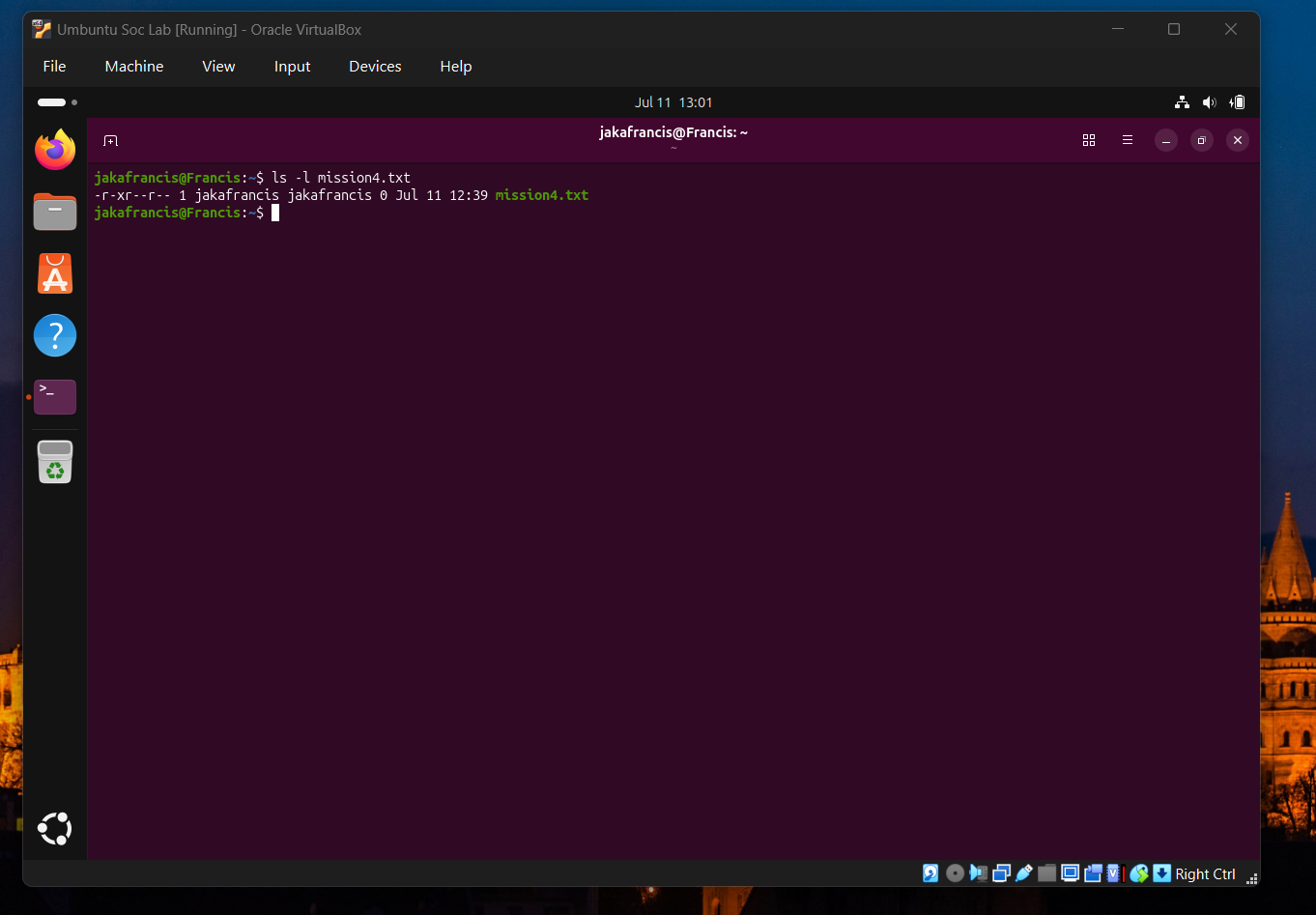Click the recording status icon in VirtualBox
Viewport: 1316px width, 915px height.
[x=1093, y=873]
